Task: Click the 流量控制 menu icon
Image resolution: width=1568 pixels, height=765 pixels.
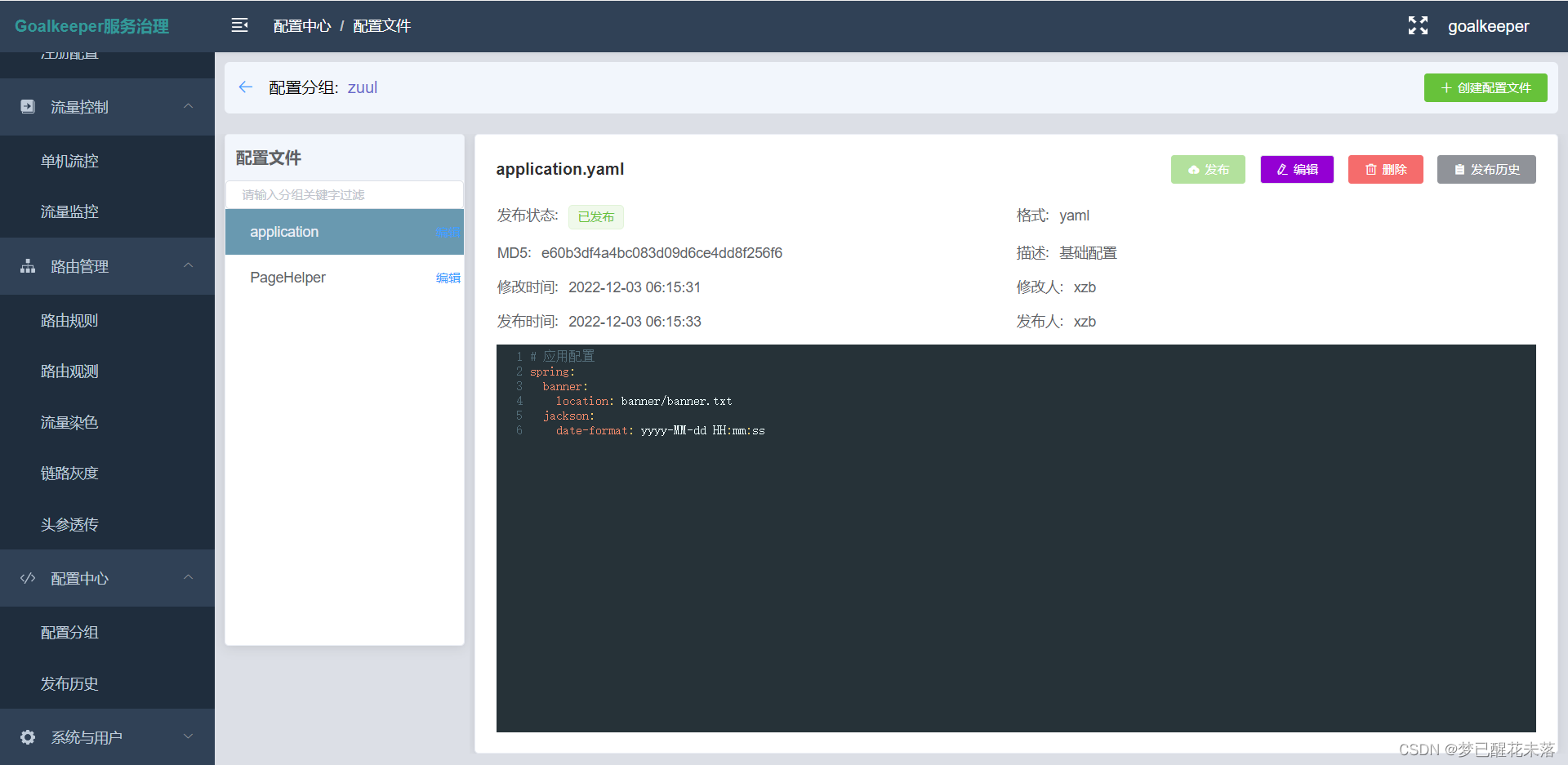Action: tap(28, 107)
